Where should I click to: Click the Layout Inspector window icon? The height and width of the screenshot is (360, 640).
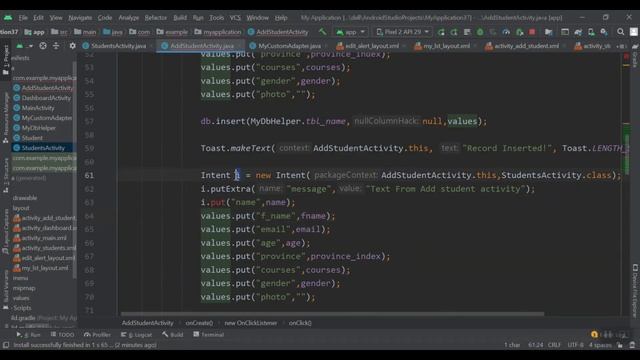(565, 32)
